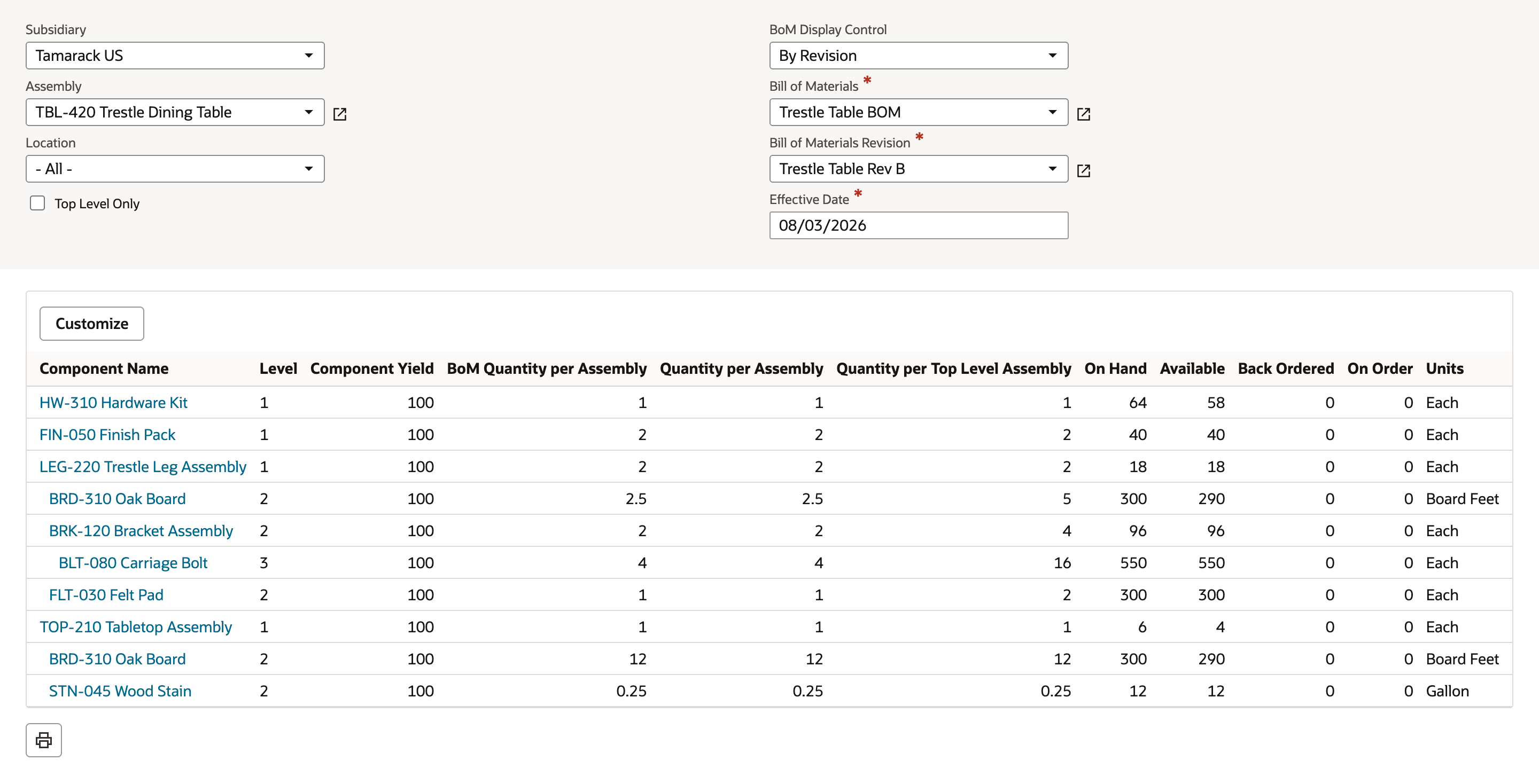Viewport: 1539px width, 784px height.
Task: Open the FLT-030 Felt Pad link
Action: [106, 595]
